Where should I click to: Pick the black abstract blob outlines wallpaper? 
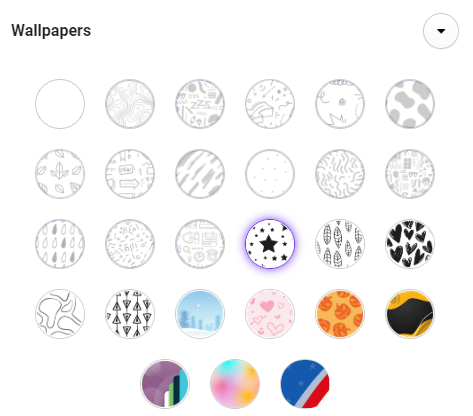(x=60, y=314)
